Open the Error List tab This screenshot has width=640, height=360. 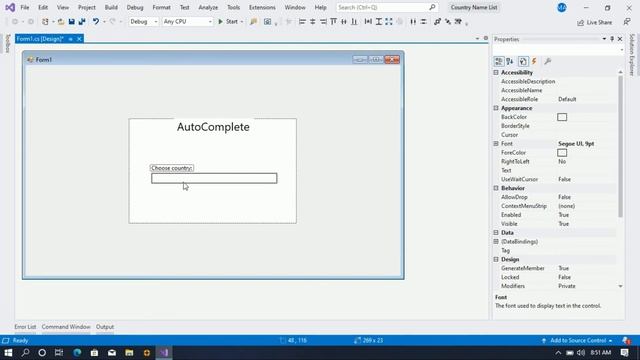pyautogui.click(x=25, y=327)
